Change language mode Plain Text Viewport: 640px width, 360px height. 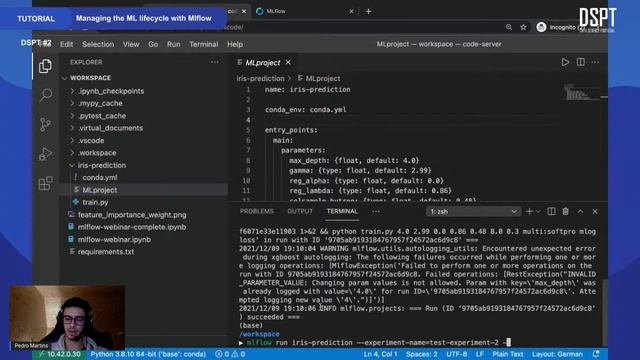[x=507, y=354]
